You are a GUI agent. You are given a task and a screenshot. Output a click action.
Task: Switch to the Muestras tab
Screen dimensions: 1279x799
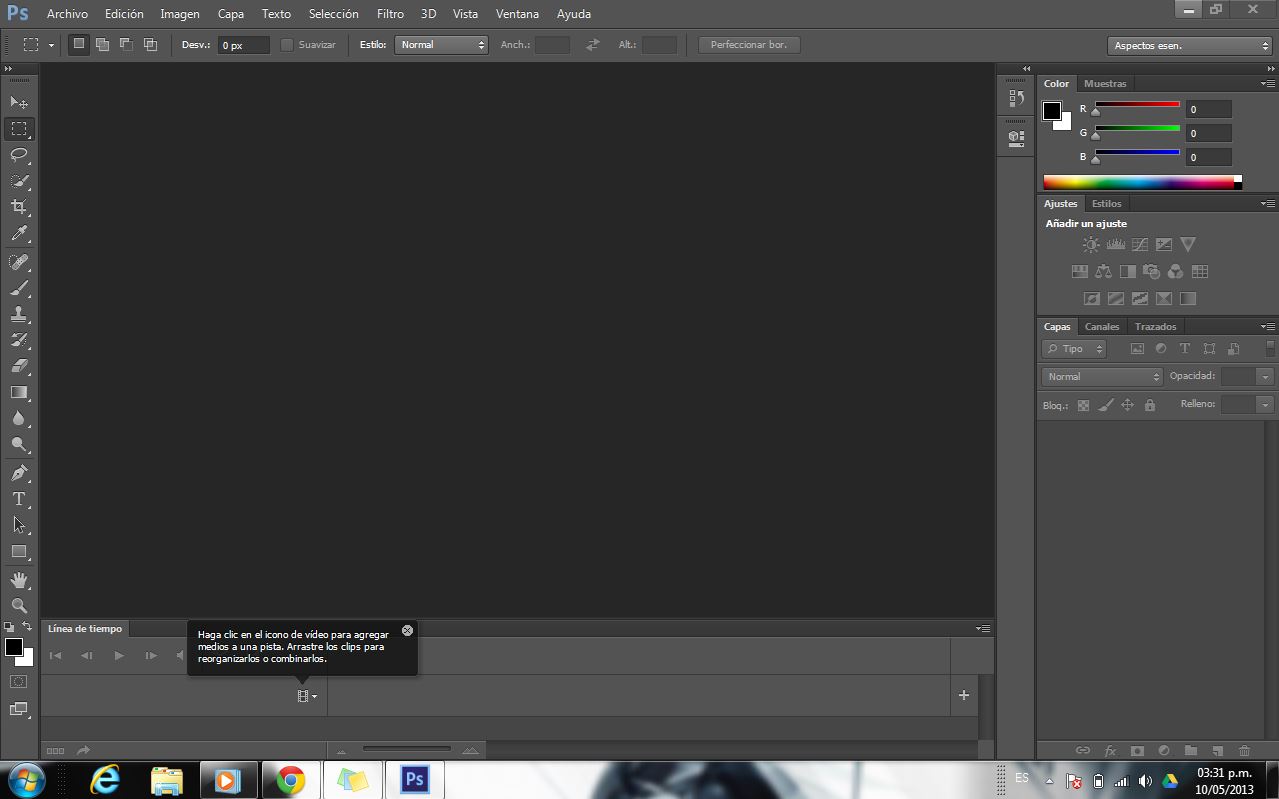1105,84
